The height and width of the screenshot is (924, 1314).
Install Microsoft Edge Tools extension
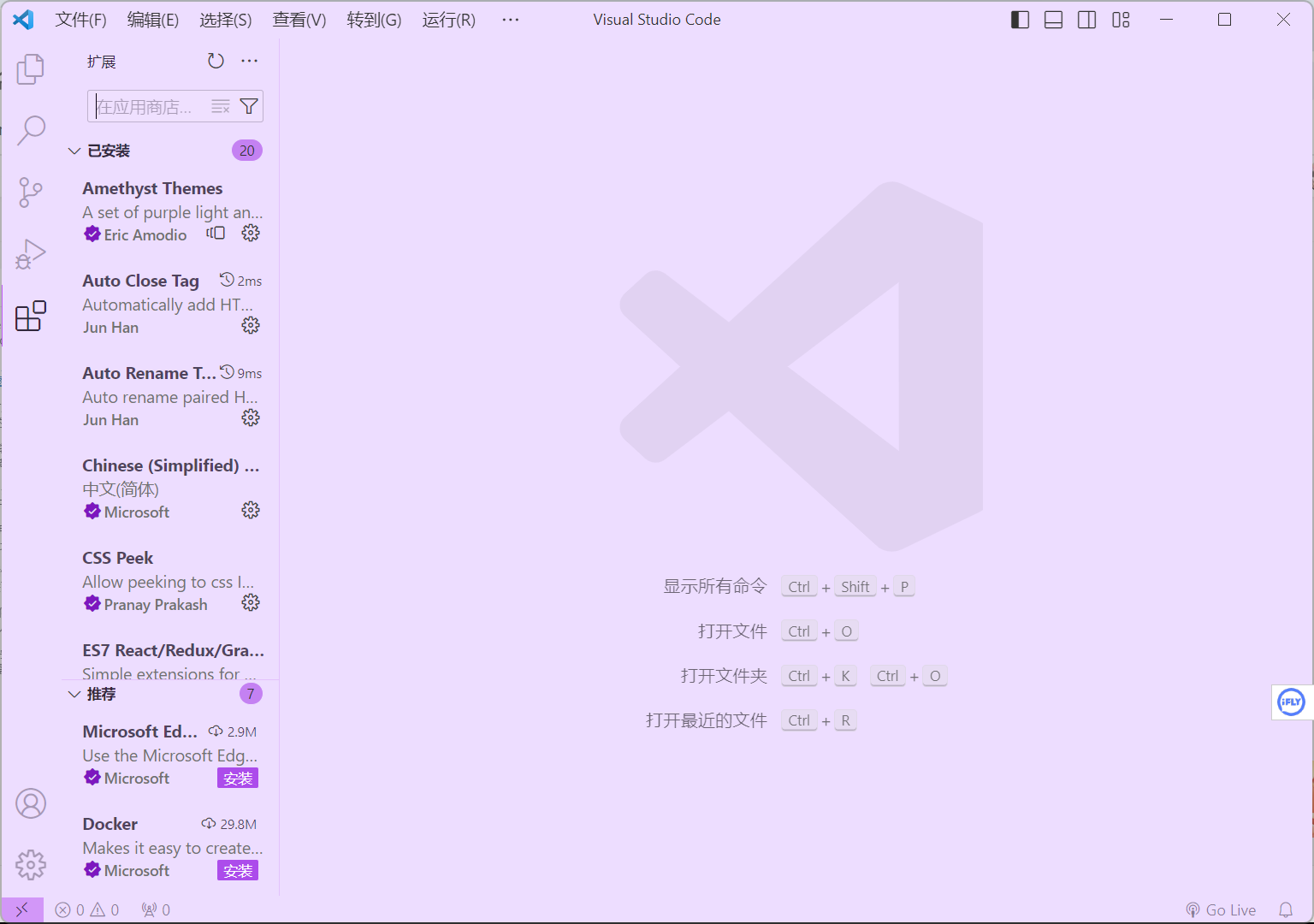click(238, 778)
